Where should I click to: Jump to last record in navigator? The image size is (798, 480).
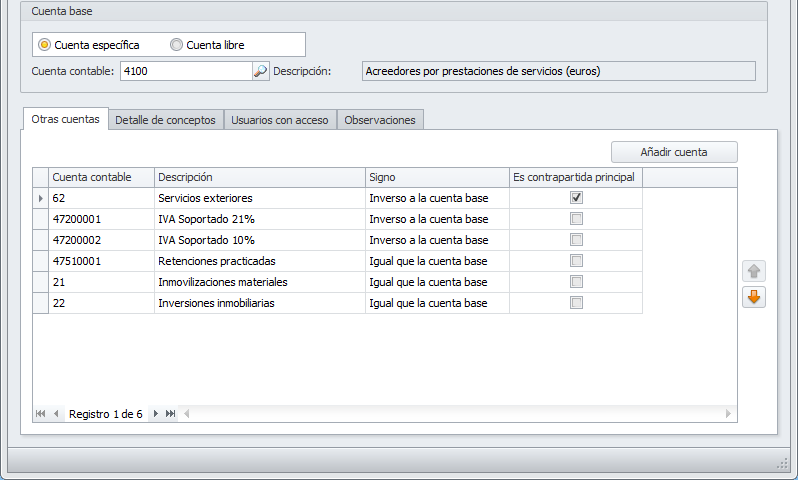point(171,413)
